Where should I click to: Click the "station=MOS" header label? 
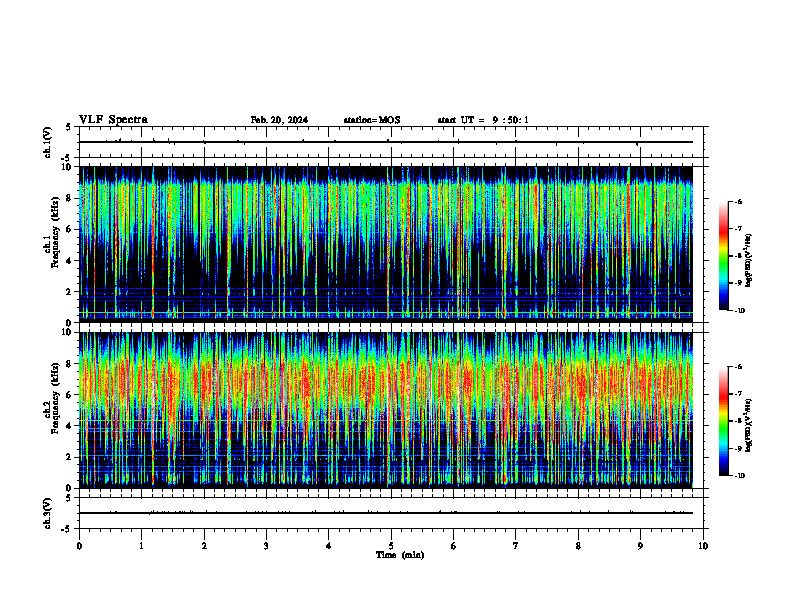pos(372,120)
